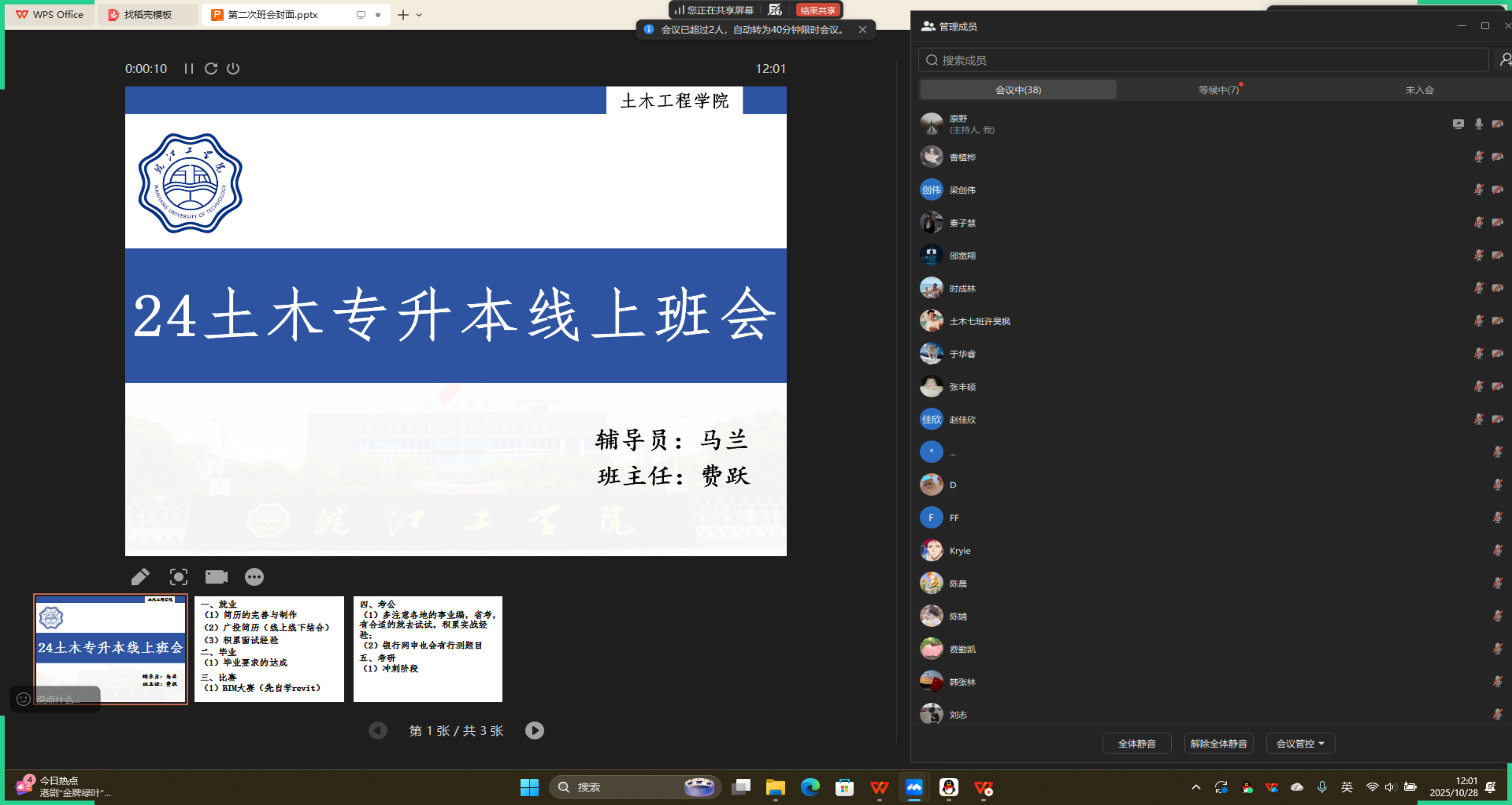Click the 结束共享 button to stop sharing
Image resolution: width=1512 pixels, height=805 pixels.
(818, 9)
